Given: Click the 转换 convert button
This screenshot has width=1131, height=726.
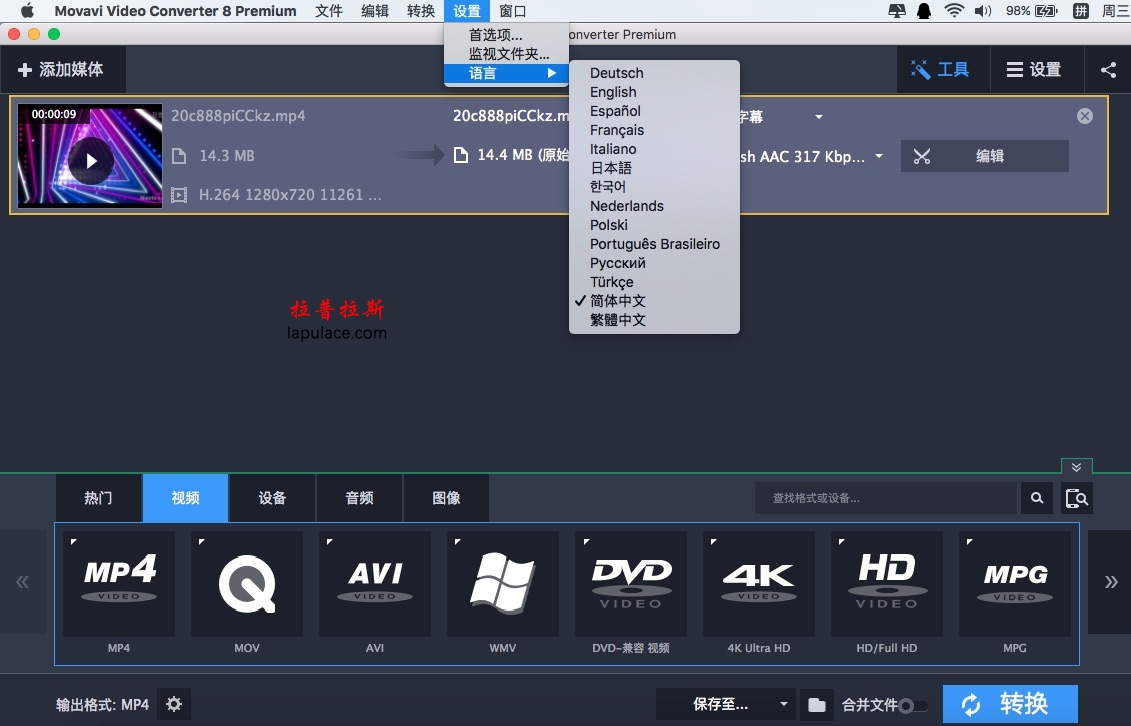Looking at the screenshot, I should point(1010,704).
